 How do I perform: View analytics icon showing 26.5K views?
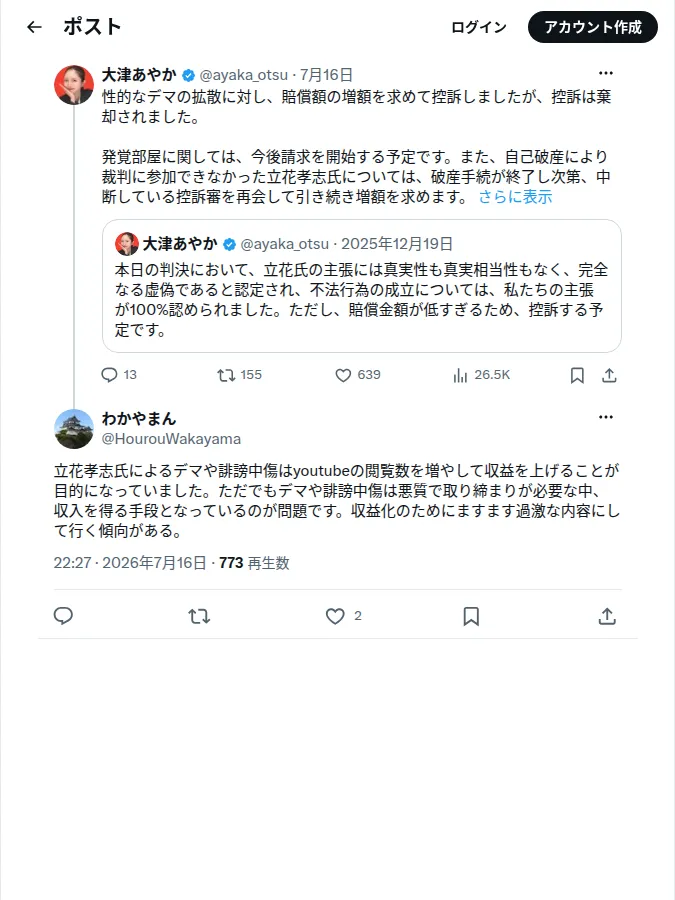tap(460, 375)
